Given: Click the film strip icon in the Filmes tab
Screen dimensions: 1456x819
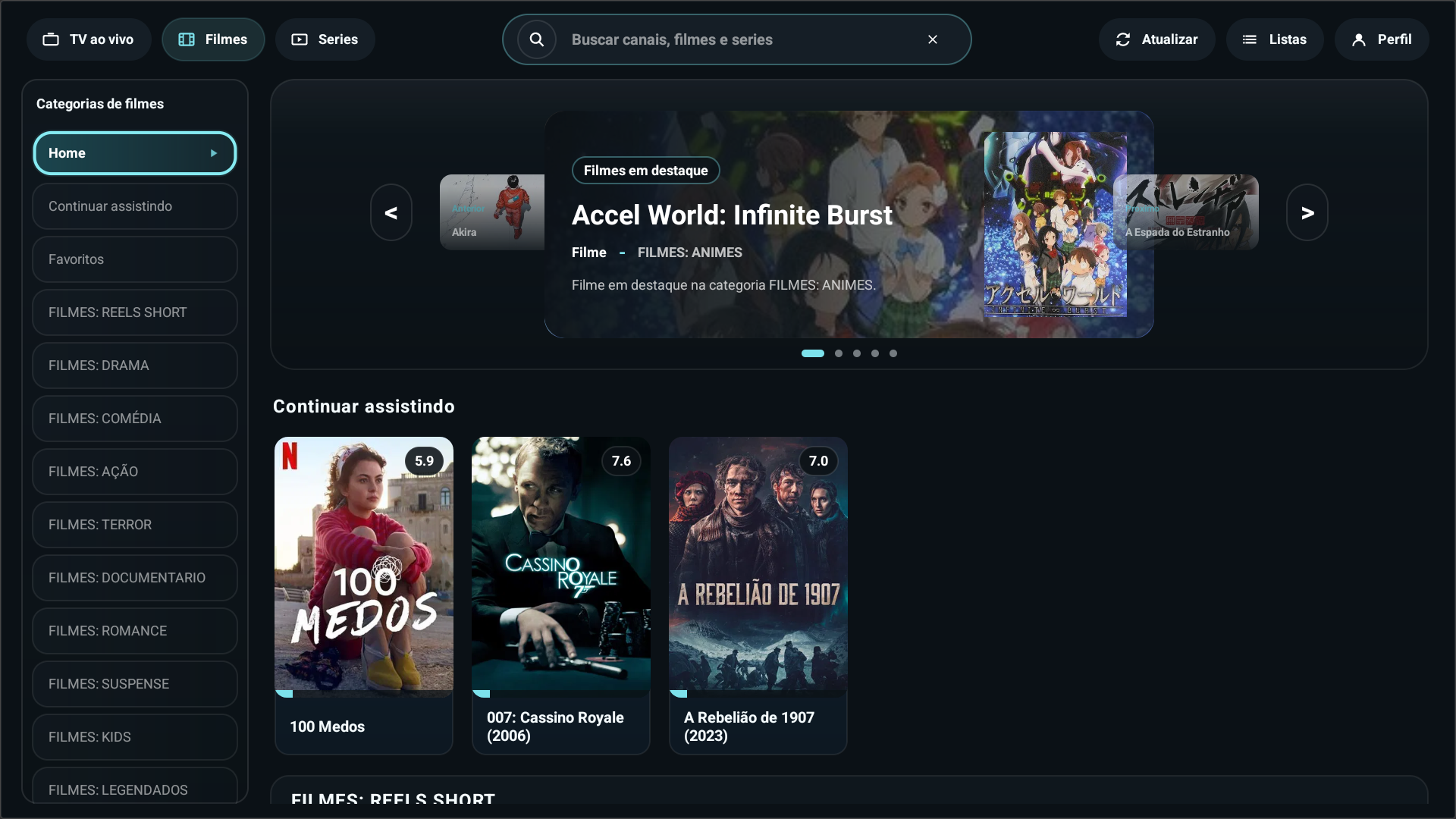Looking at the screenshot, I should tap(187, 39).
